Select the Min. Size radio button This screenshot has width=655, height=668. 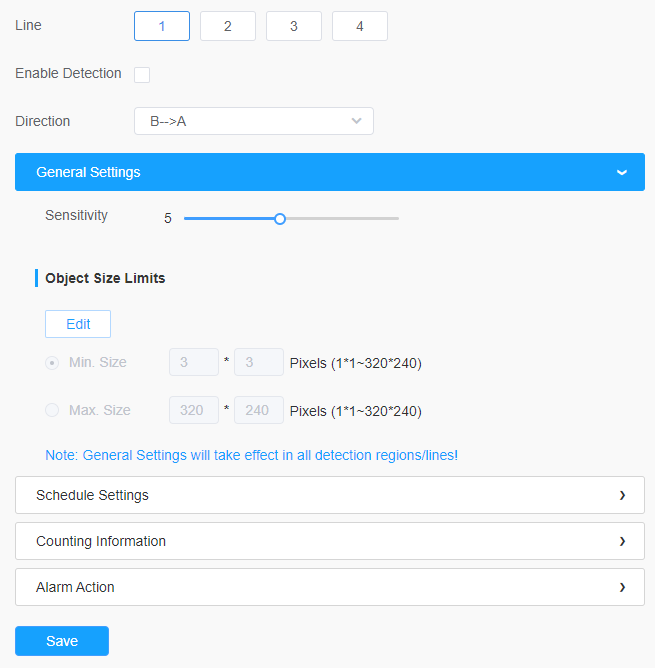(52, 363)
